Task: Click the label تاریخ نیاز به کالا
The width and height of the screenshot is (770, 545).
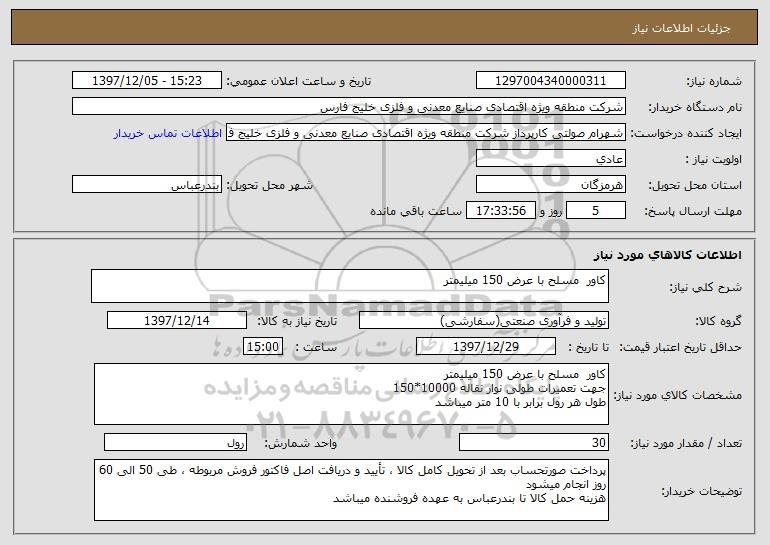Action: (297, 322)
